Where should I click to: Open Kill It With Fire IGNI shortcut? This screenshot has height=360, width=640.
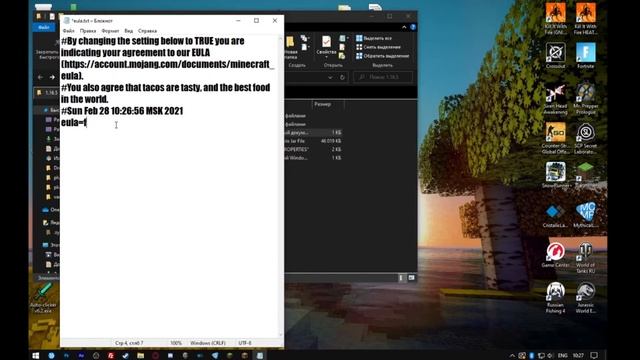pos(556,19)
